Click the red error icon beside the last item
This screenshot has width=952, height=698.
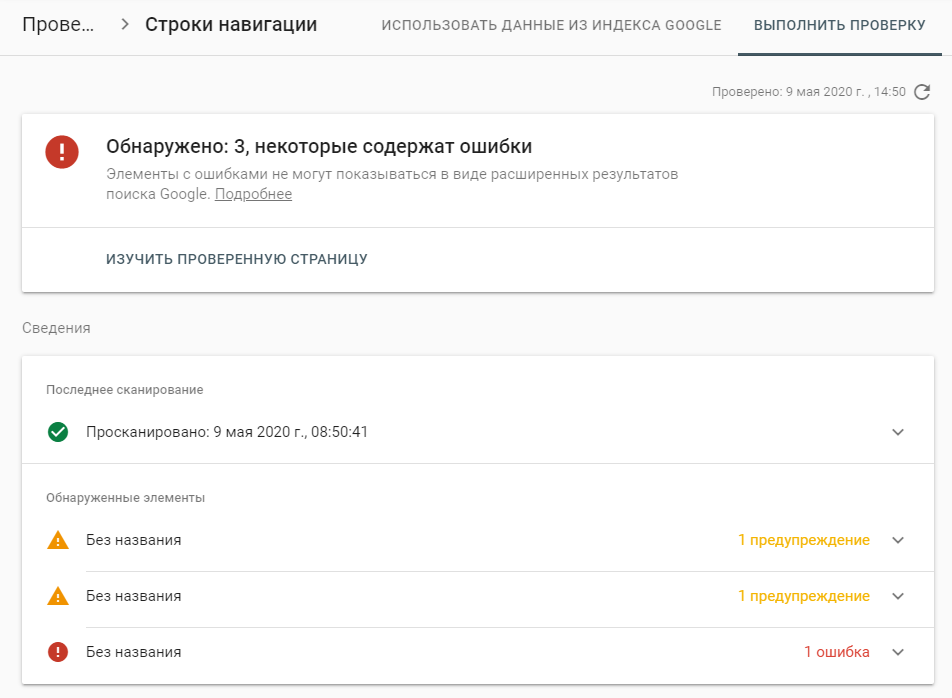click(x=58, y=653)
